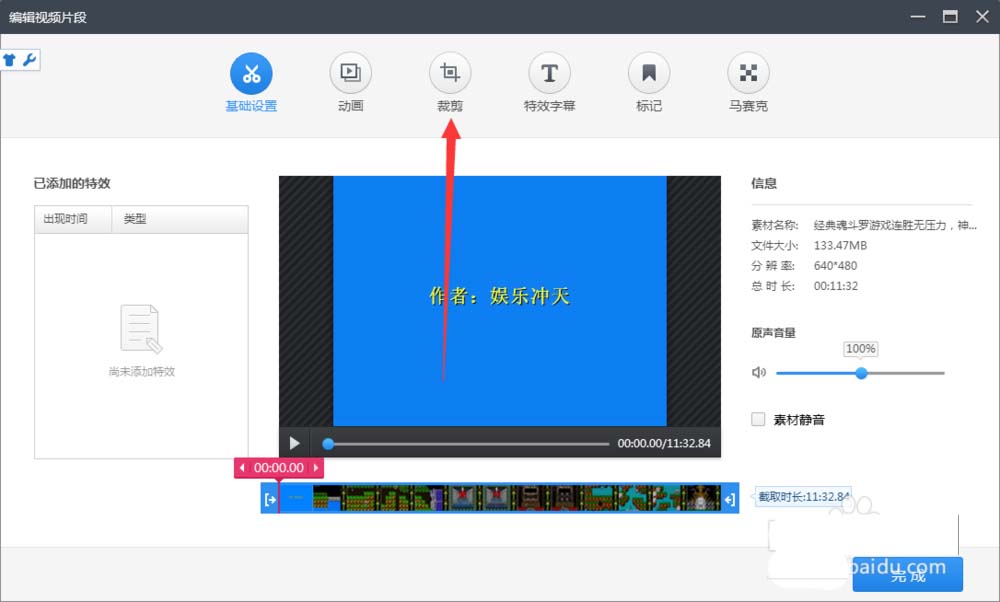Minimize the 编辑视频片段 window

pyautogui.click(x=918, y=17)
